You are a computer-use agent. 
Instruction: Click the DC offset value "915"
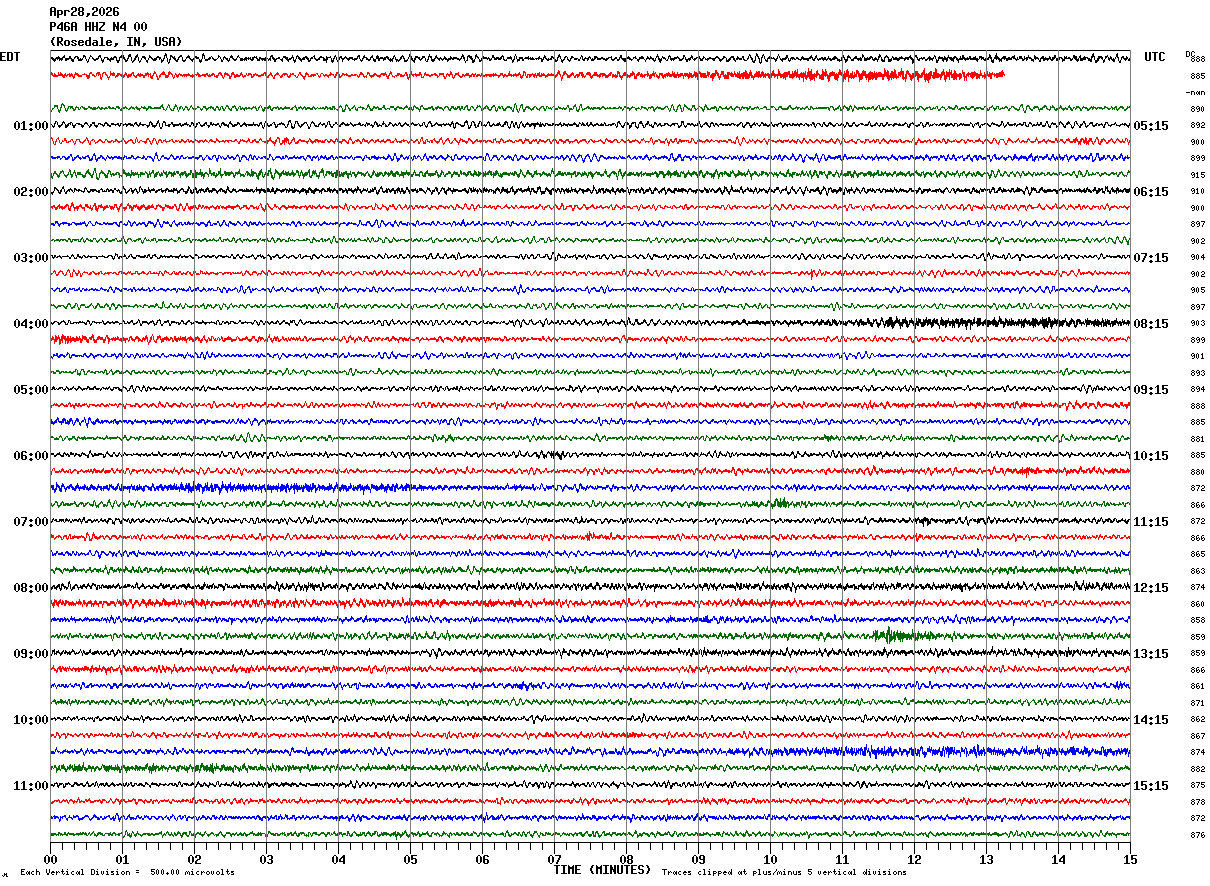[x=1197, y=175]
